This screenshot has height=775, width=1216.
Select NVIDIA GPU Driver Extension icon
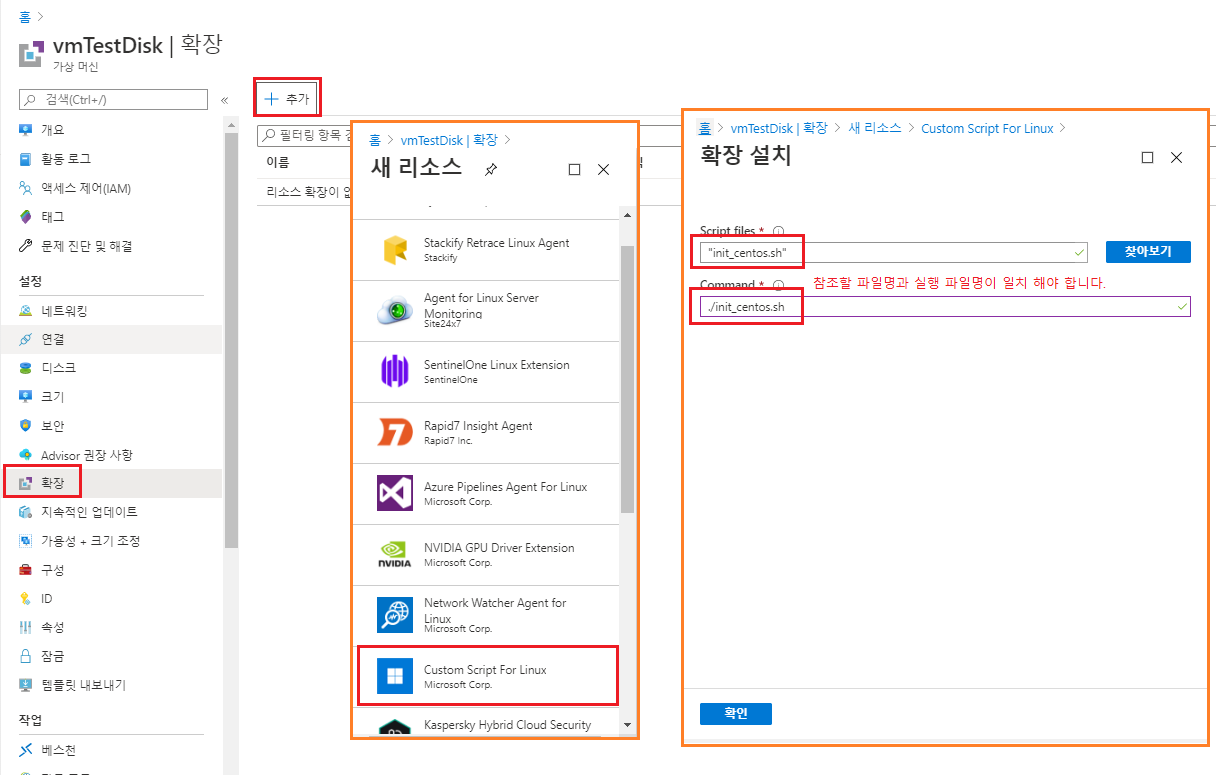tap(395, 555)
